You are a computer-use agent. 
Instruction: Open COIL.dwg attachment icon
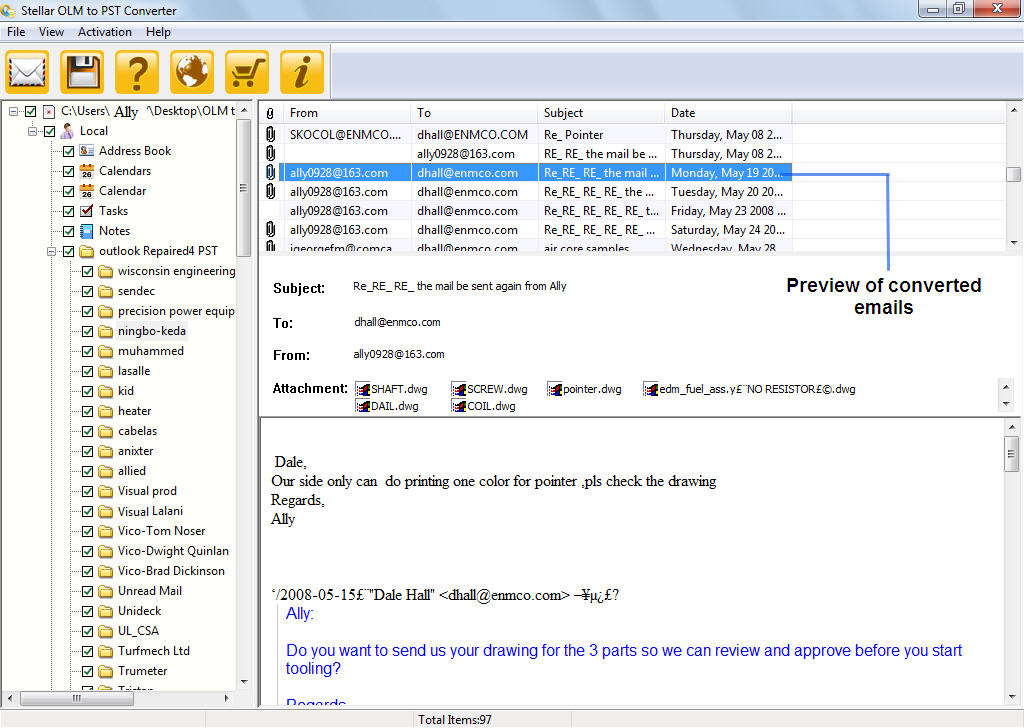click(x=458, y=406)
